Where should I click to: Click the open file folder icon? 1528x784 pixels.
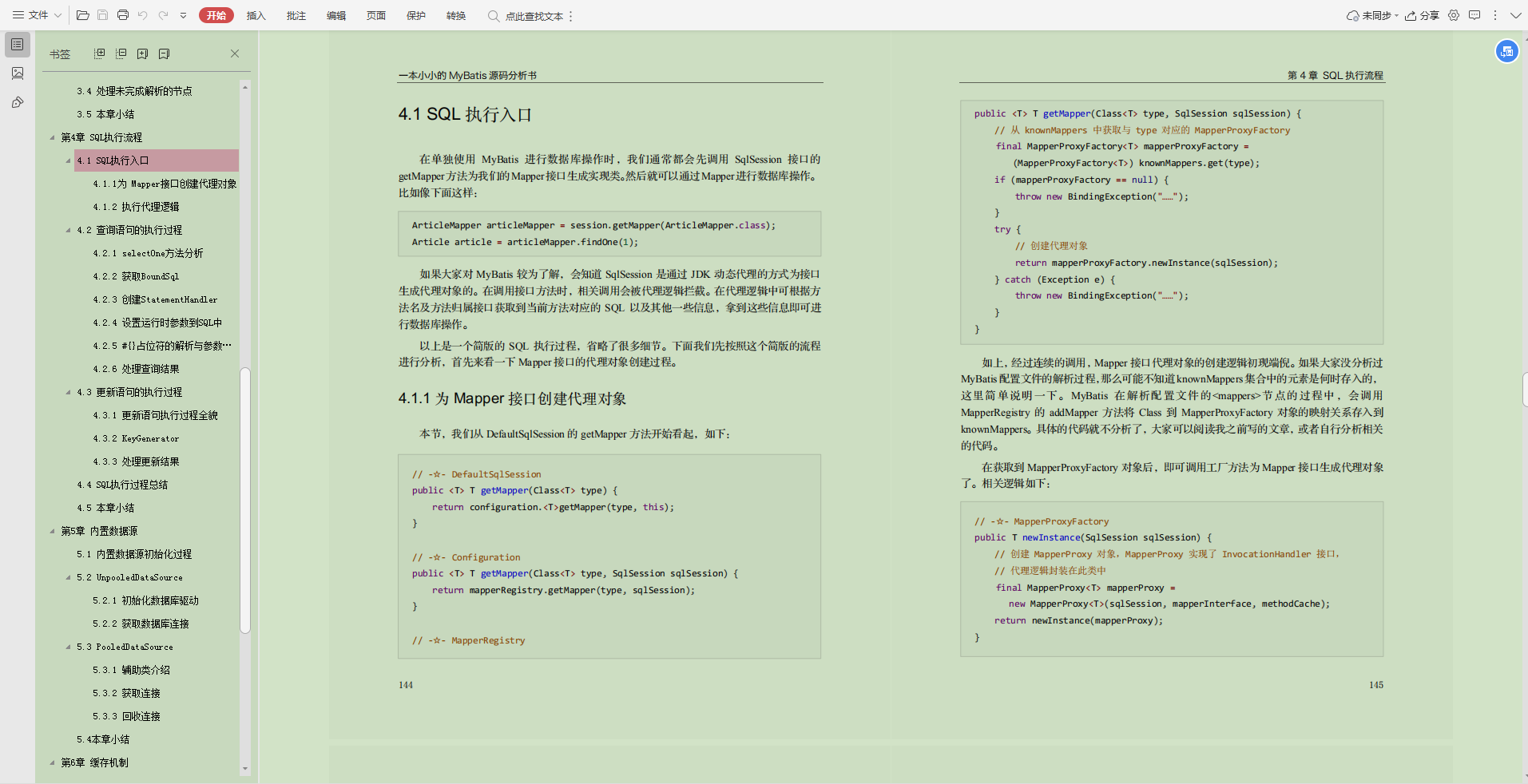tap(82, 15)
